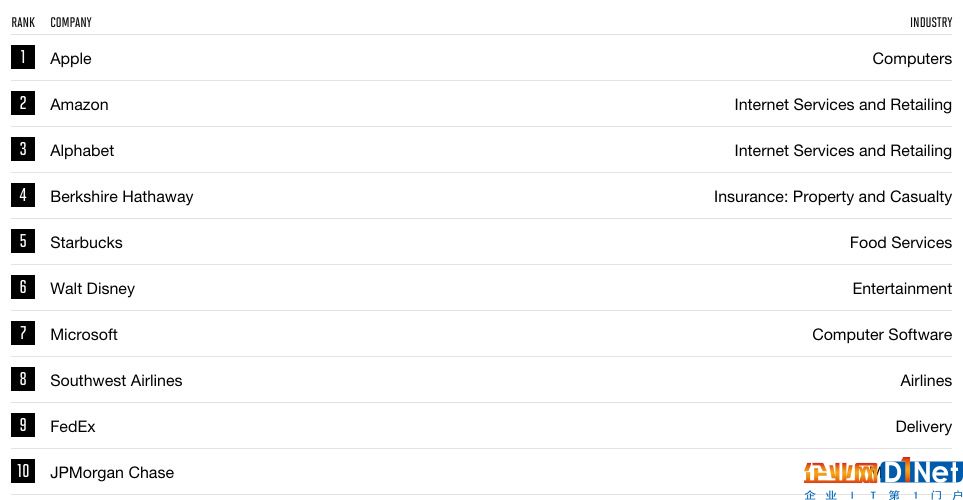The height and width of the screenshot is (500, 963).
Task: Open the Apple company entry
Action: [71, 59]
